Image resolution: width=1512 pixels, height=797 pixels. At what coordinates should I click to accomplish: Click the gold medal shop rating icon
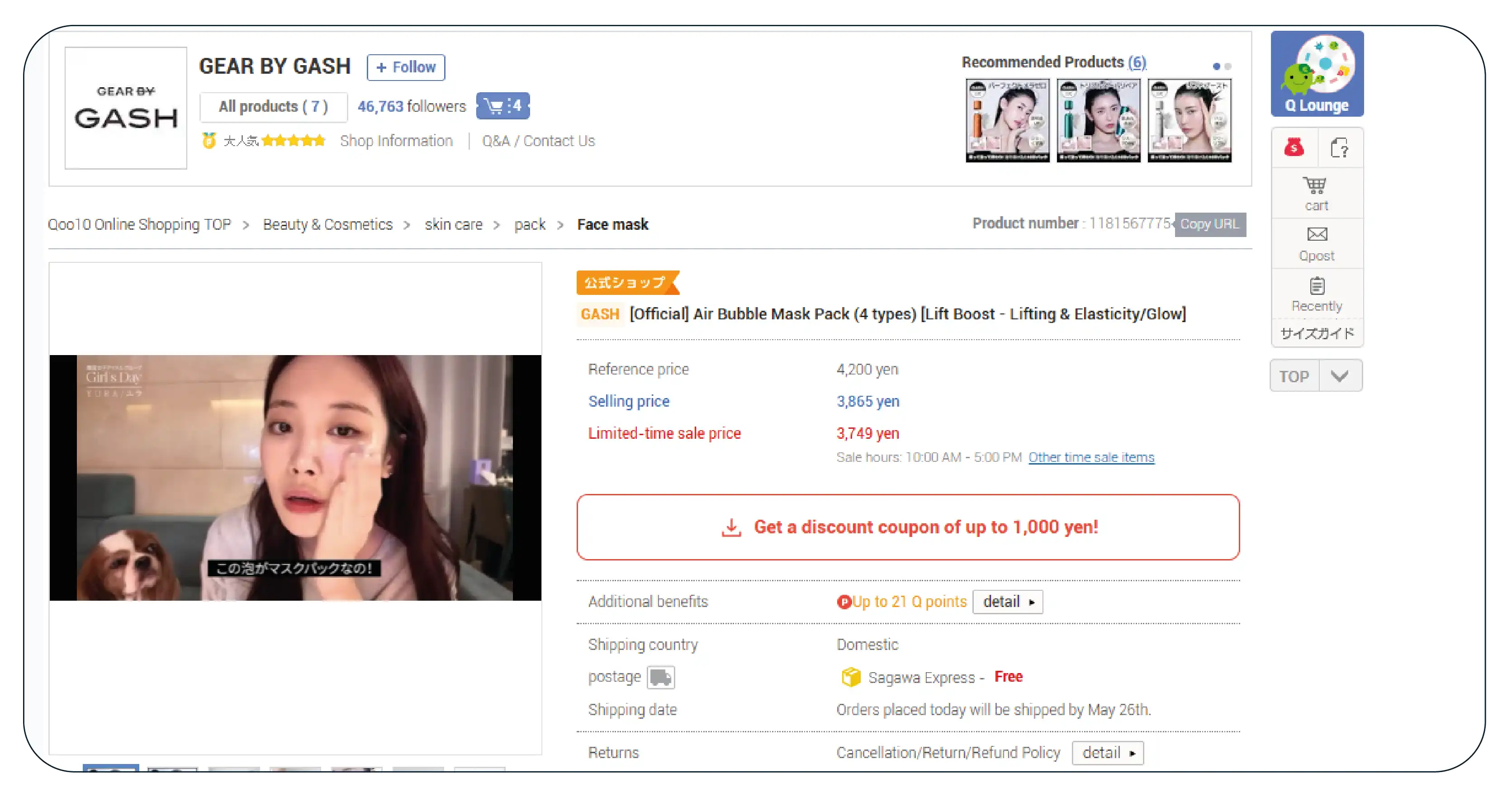click(209, 141)
